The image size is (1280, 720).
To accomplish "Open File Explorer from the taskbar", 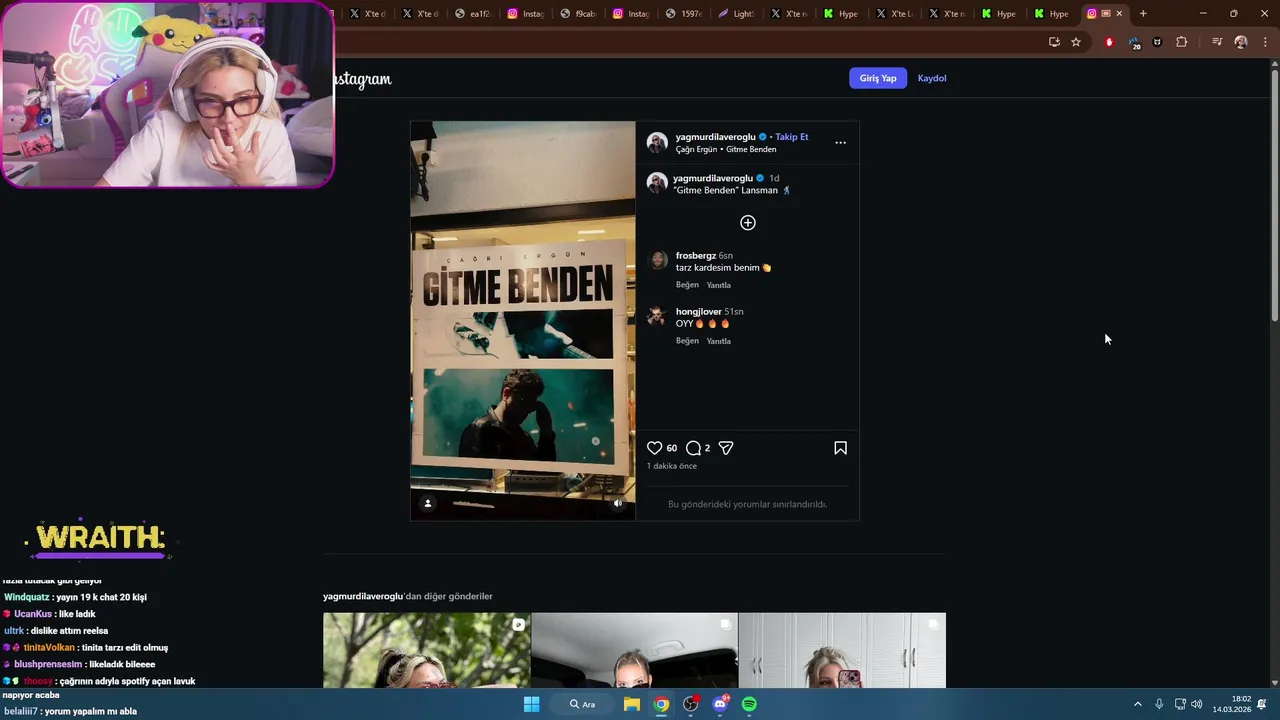I will (x=632, y=704).
